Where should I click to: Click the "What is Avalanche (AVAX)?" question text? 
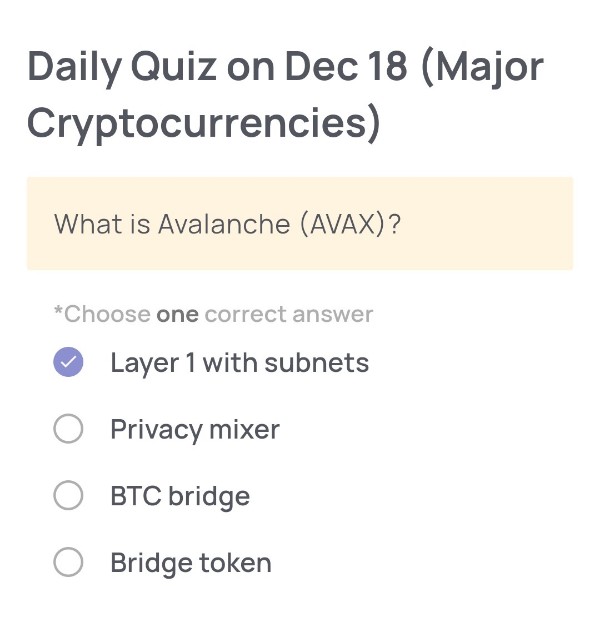point(227,224)
